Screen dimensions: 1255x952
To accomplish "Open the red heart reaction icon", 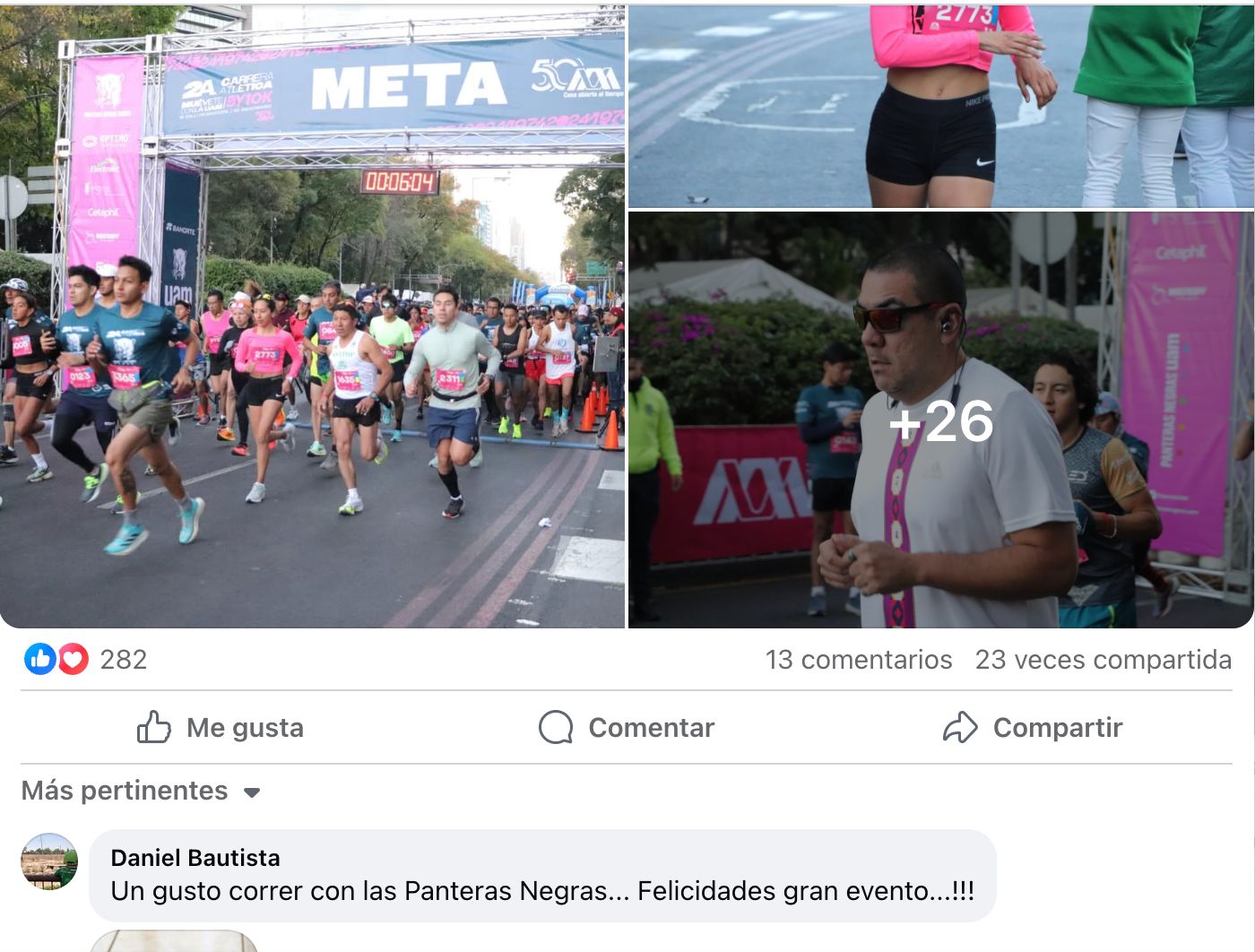I will click(73, 660).
